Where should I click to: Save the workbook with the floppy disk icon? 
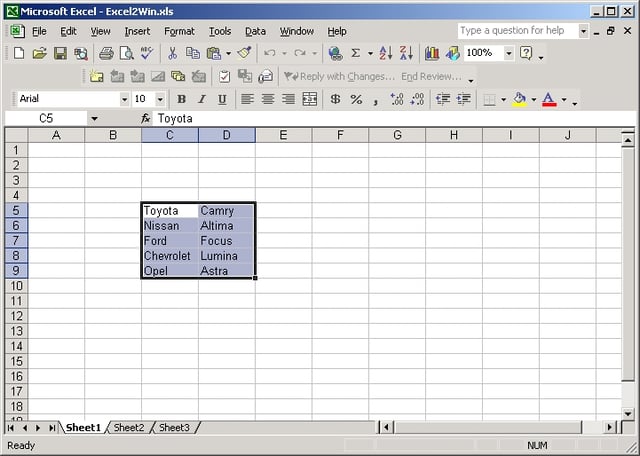[x=60, y=53]
